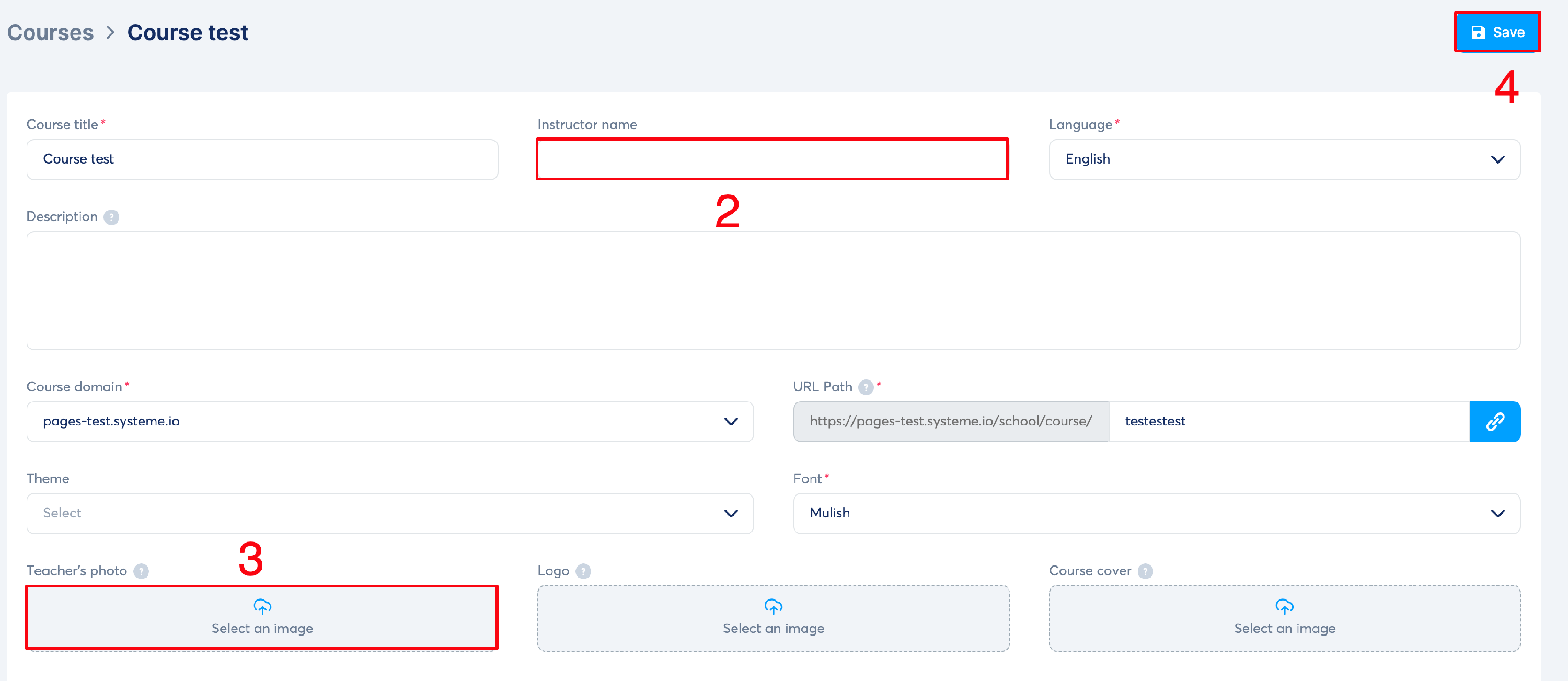Click the Course cover help icon
The width and height of the screenshot is (1568, 681).
tap(1144, 571)
